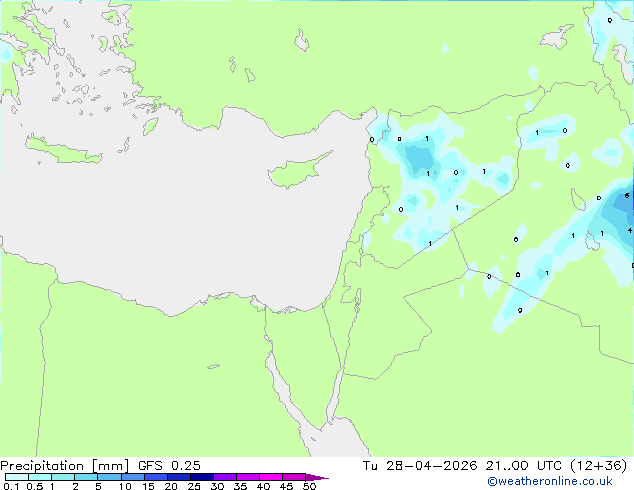Click the legend value label "25"
The height and width of the screenshot is (490, 634).
[194, 486]
